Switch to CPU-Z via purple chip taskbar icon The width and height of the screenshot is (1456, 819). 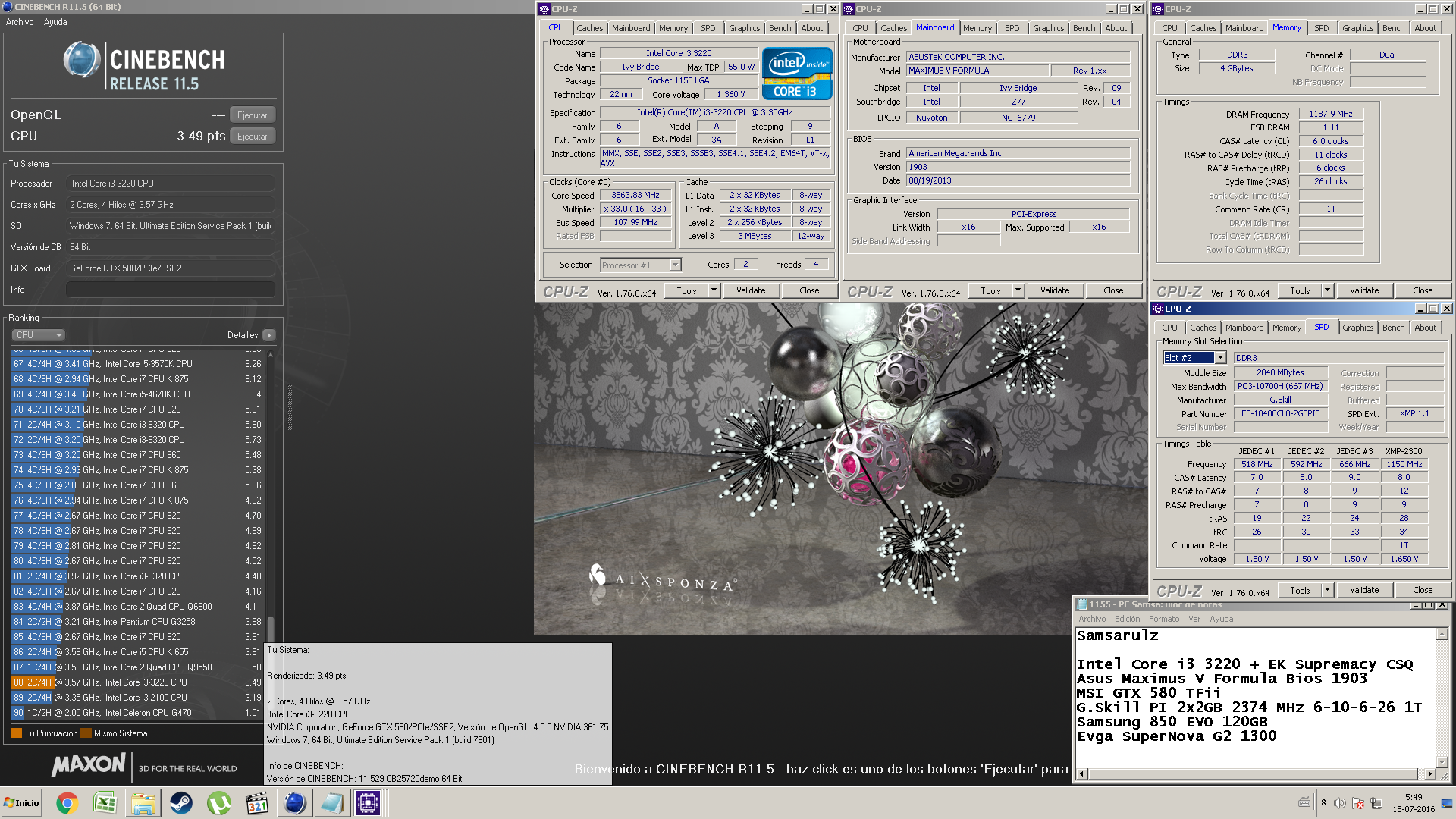369,803
